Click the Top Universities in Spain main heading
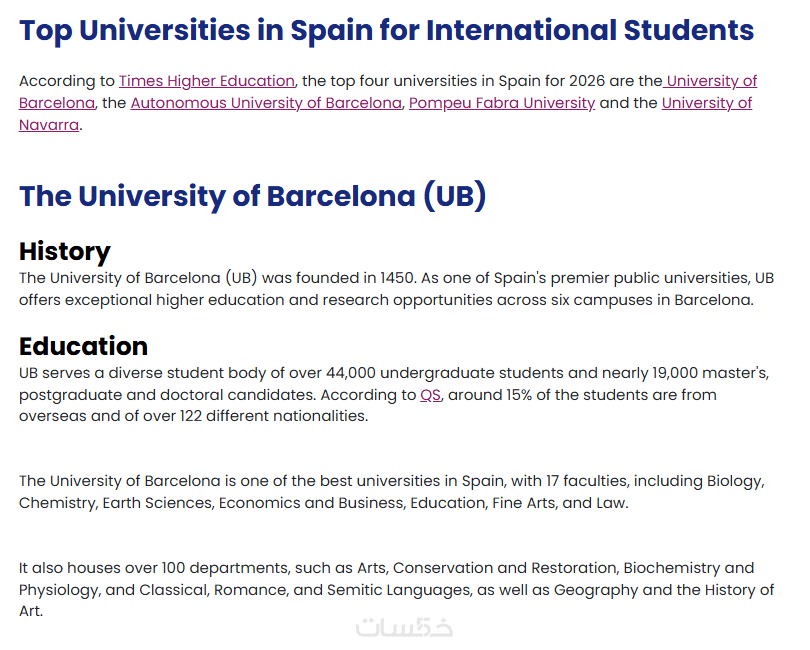 (386, 30)
